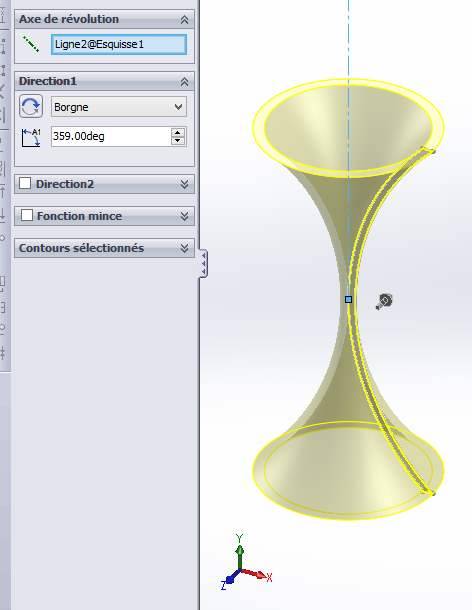Screen dimensions: 472x610
Task: Reverse the revolve direction with the arrows icon
Action: [31, 106]
